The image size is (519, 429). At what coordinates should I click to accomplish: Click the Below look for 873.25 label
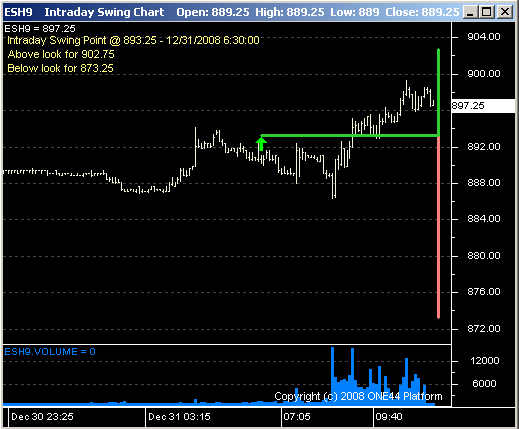pyautogui.click(x=60, y=68)
